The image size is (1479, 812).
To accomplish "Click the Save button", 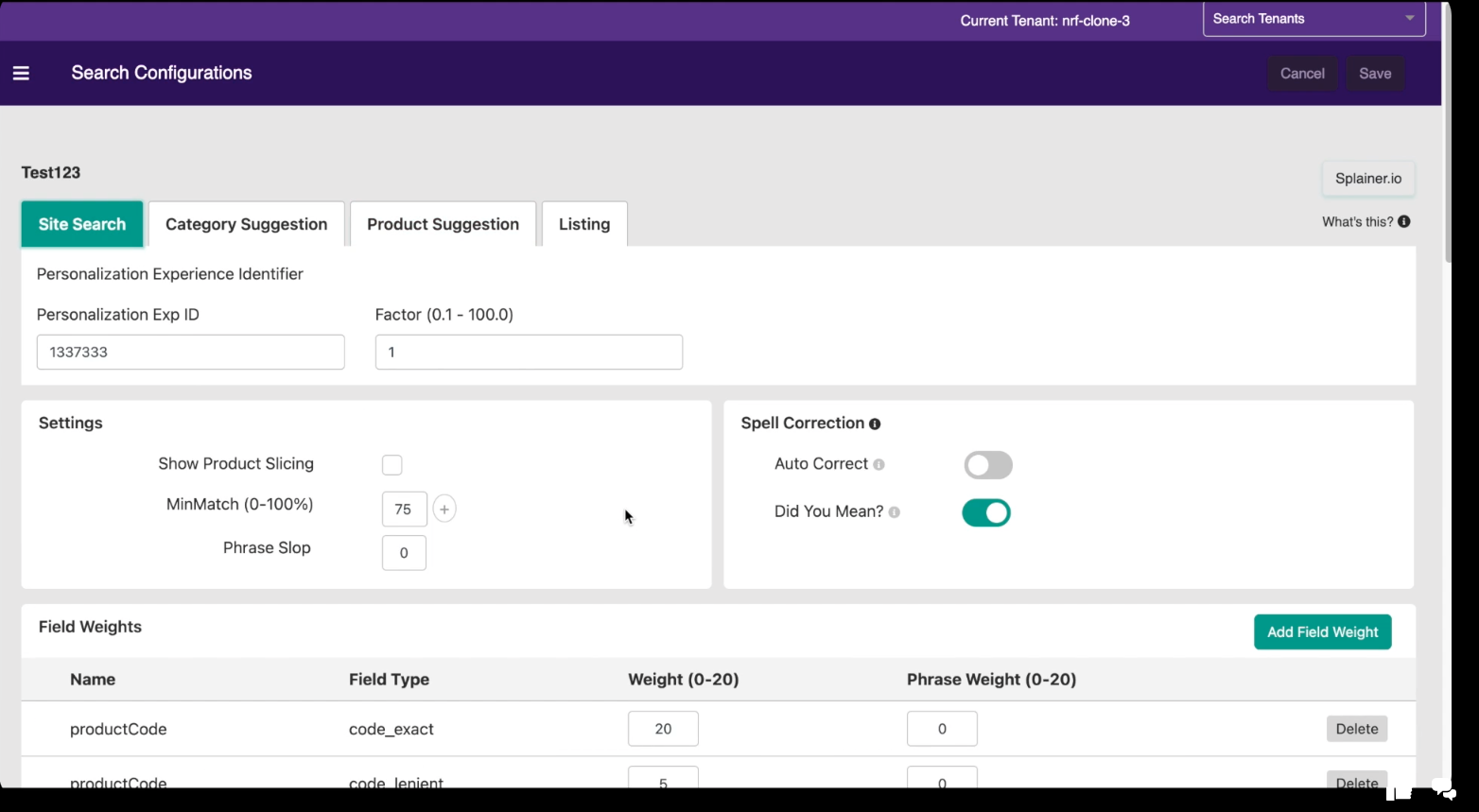I will tap(1375, 73).
